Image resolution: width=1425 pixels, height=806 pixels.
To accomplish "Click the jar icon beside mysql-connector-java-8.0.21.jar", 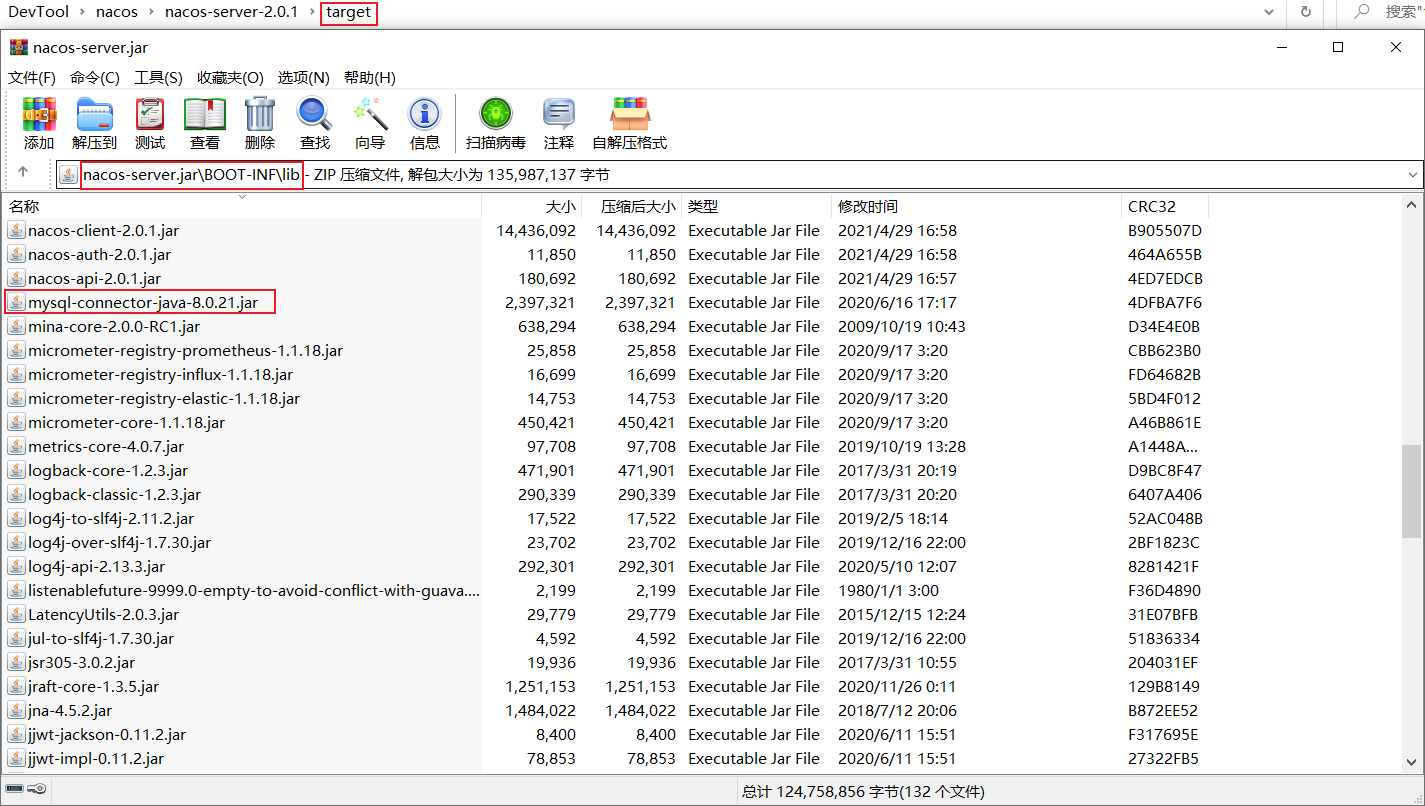I will (16, 302).
